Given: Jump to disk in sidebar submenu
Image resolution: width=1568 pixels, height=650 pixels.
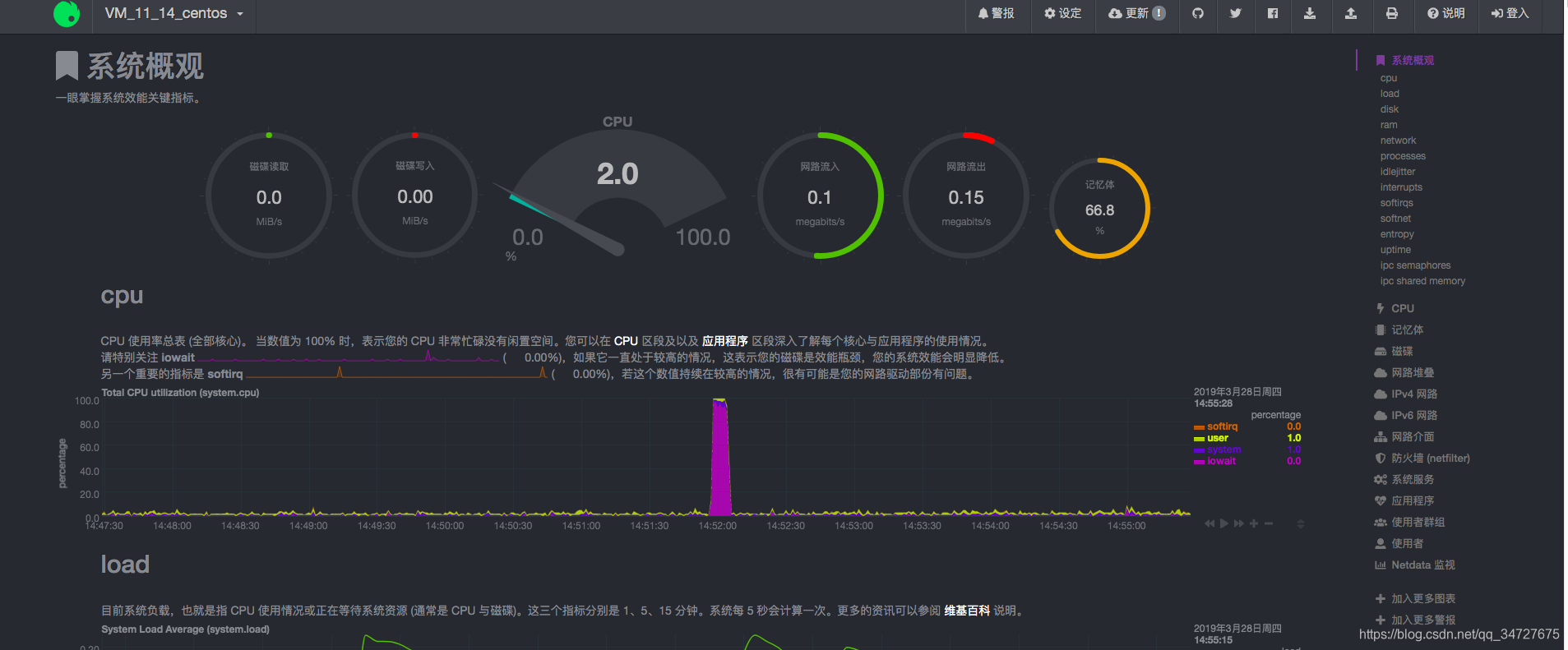Looking at the screenshot, I should point(1390,109).
